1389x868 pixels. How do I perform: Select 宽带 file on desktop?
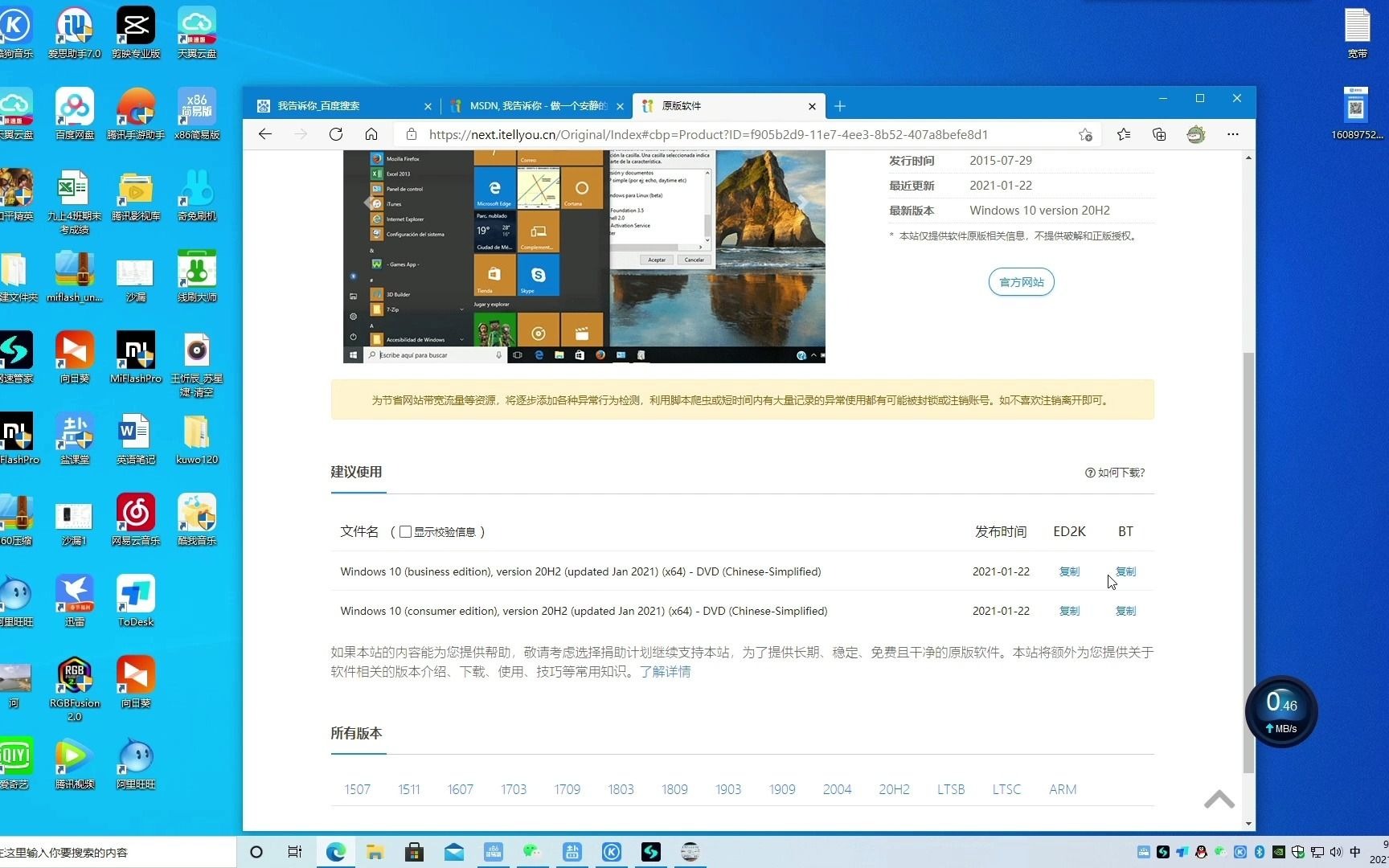coord(1358,33)
